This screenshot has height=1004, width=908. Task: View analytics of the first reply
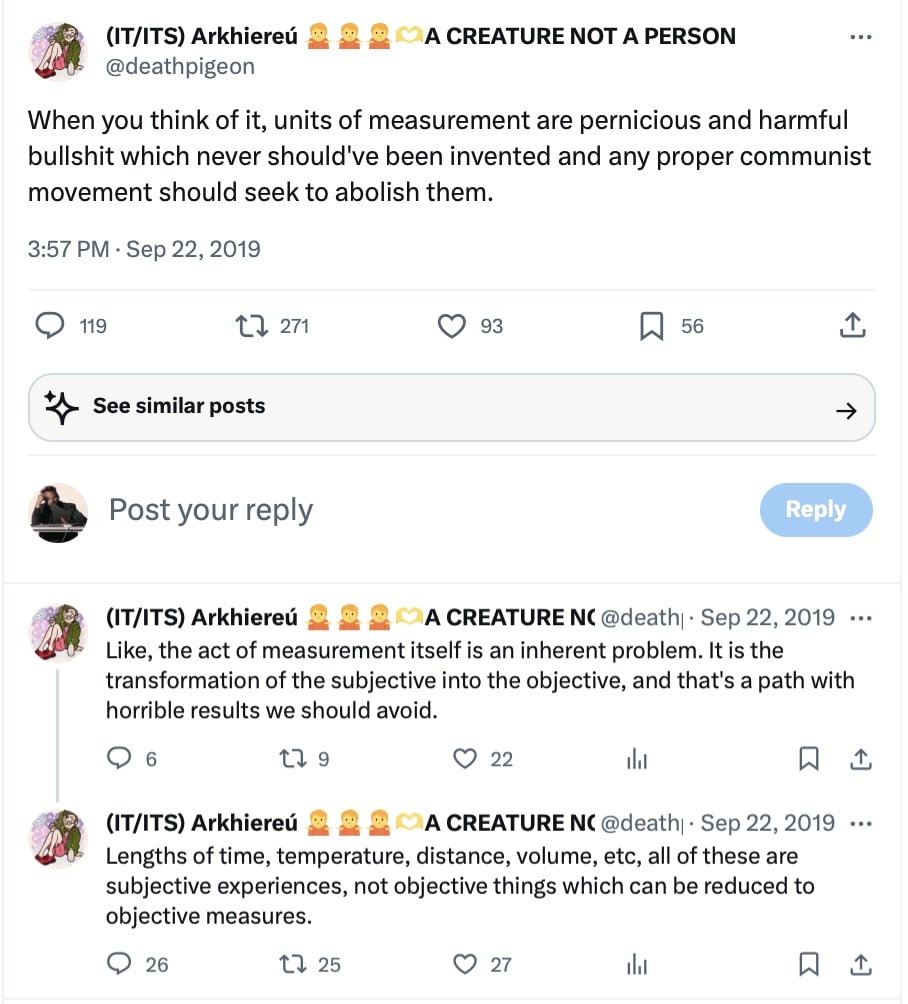tap(637, 760)
